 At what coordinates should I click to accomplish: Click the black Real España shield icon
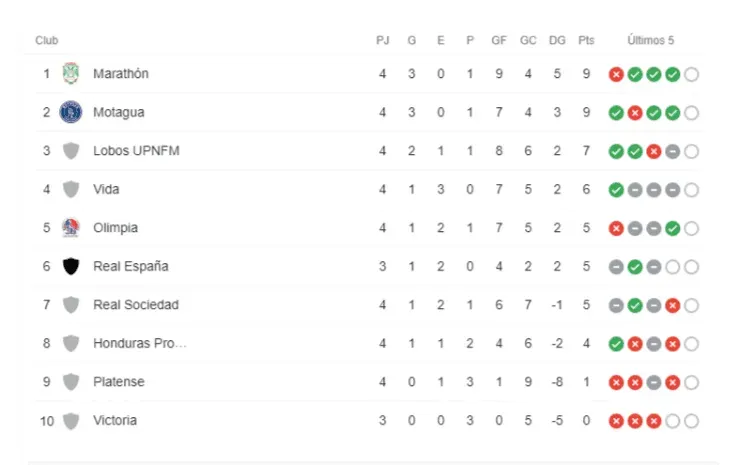click(x=70, y=266)
